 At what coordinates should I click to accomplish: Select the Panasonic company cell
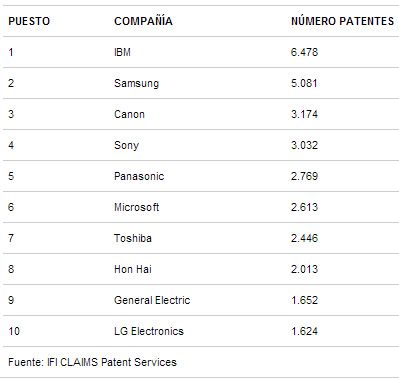click(139, 176)
